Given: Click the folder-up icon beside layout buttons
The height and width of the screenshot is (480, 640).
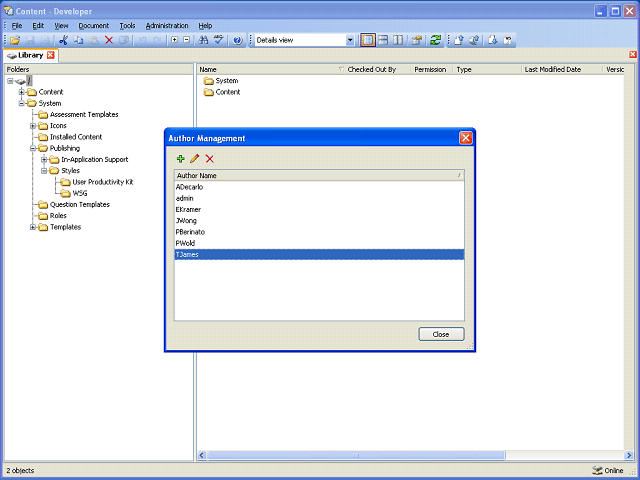Looking at the screenshot, I should [417, 40].
